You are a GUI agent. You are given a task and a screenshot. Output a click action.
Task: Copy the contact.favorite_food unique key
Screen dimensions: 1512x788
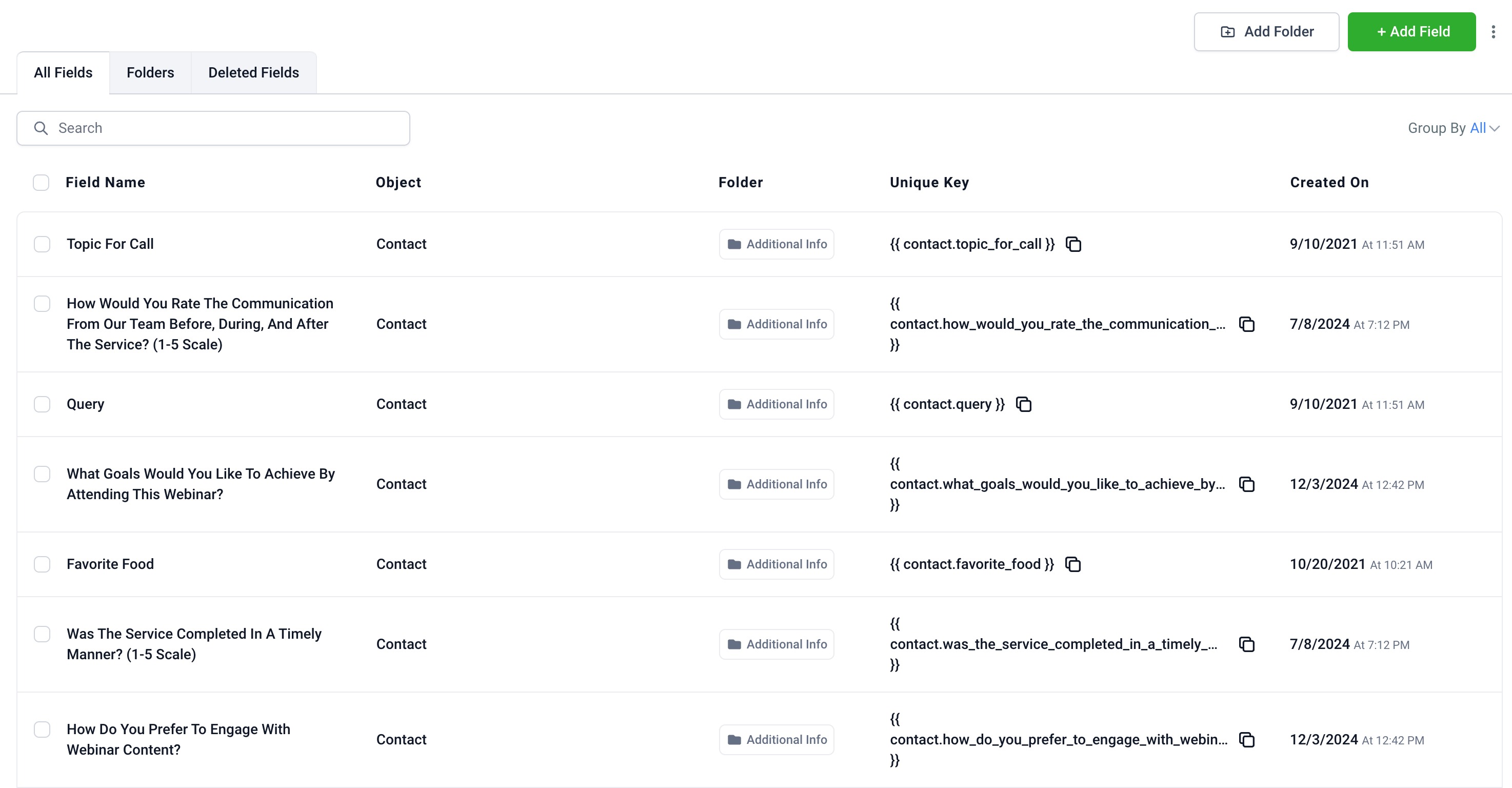pyautogui.click(x=1072, y=564)
